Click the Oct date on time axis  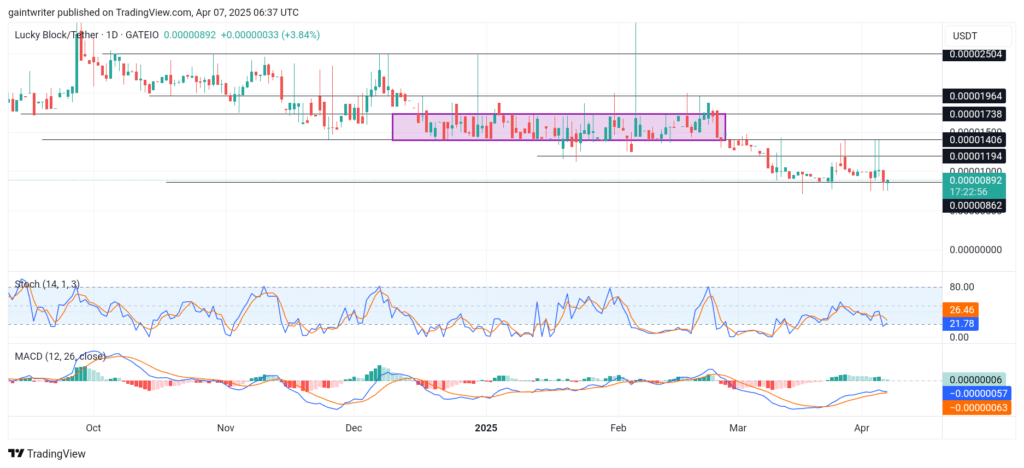click(x=93, y=428)
